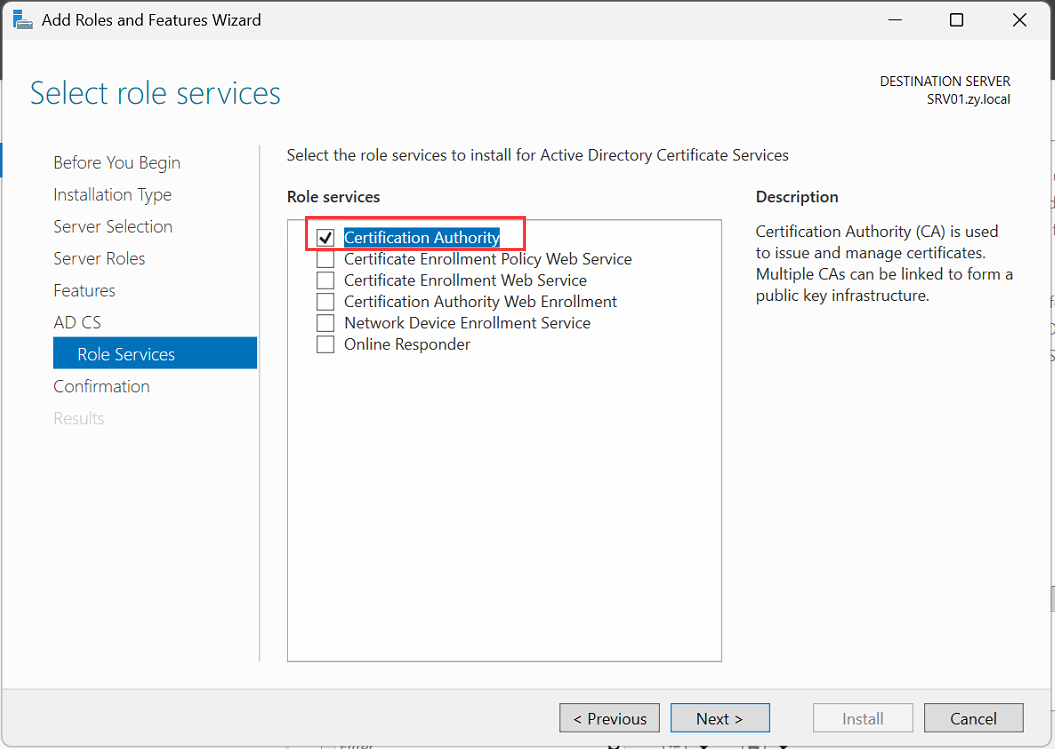Go to Before You Begin step
1055x749 pixels.
pyautogui.click(x=117, y=163)
